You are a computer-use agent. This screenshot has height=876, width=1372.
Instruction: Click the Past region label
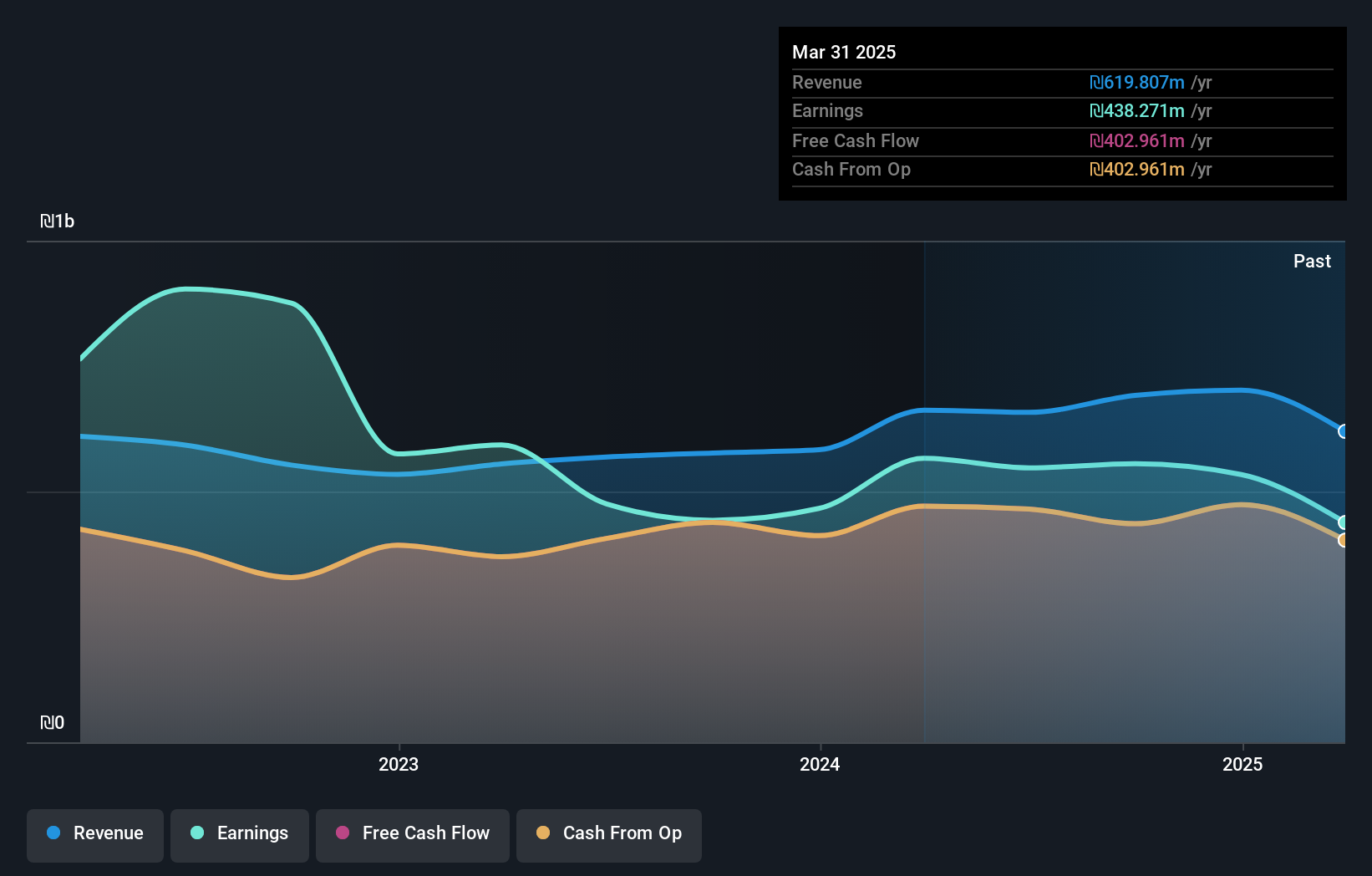1312,262
